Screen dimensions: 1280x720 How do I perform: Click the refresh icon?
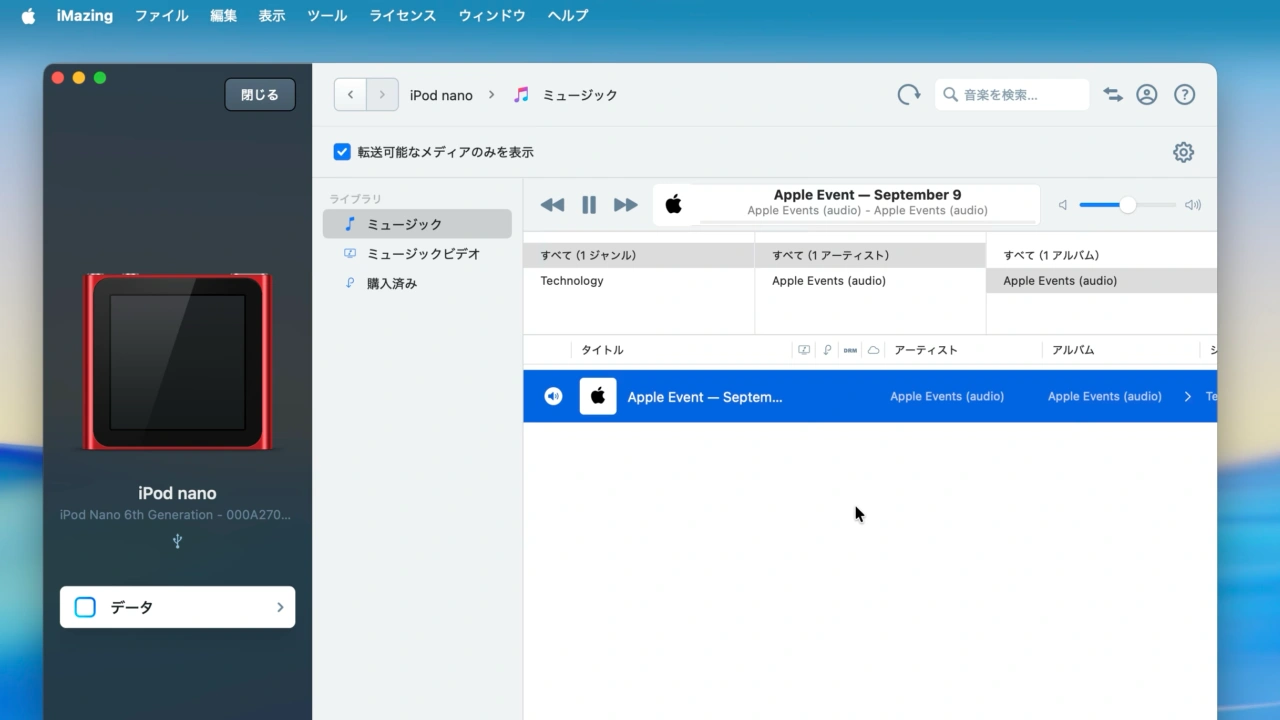909,95
